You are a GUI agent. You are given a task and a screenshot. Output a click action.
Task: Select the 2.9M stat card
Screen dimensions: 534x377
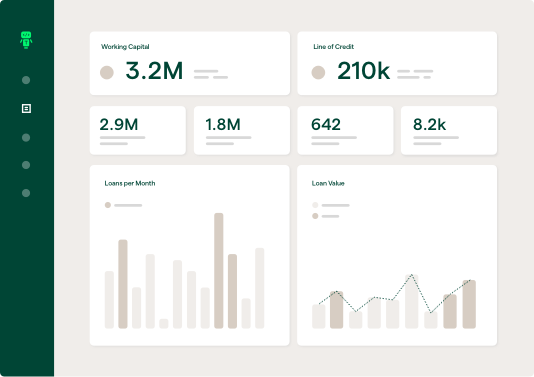point(138,130)
